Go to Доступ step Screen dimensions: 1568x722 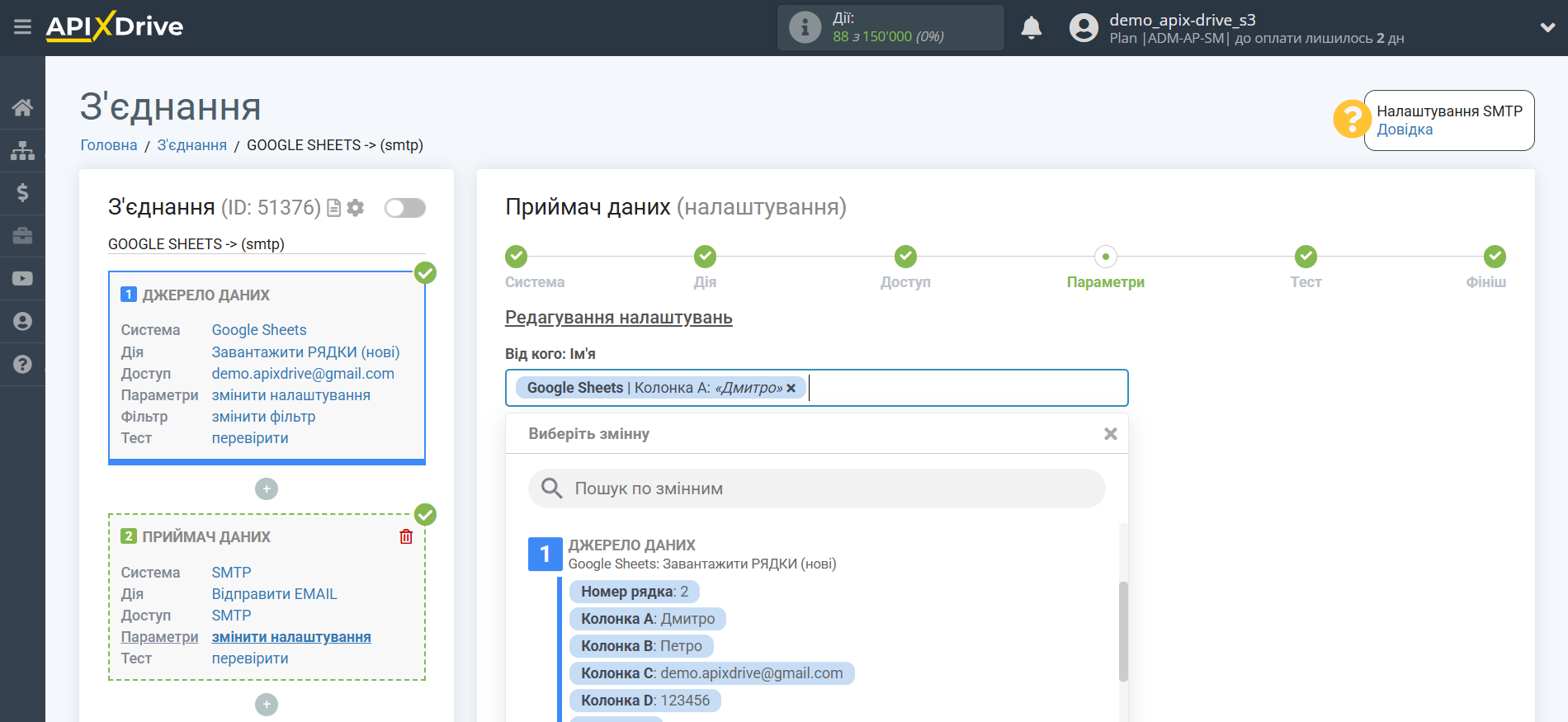(x=905, y=257)
